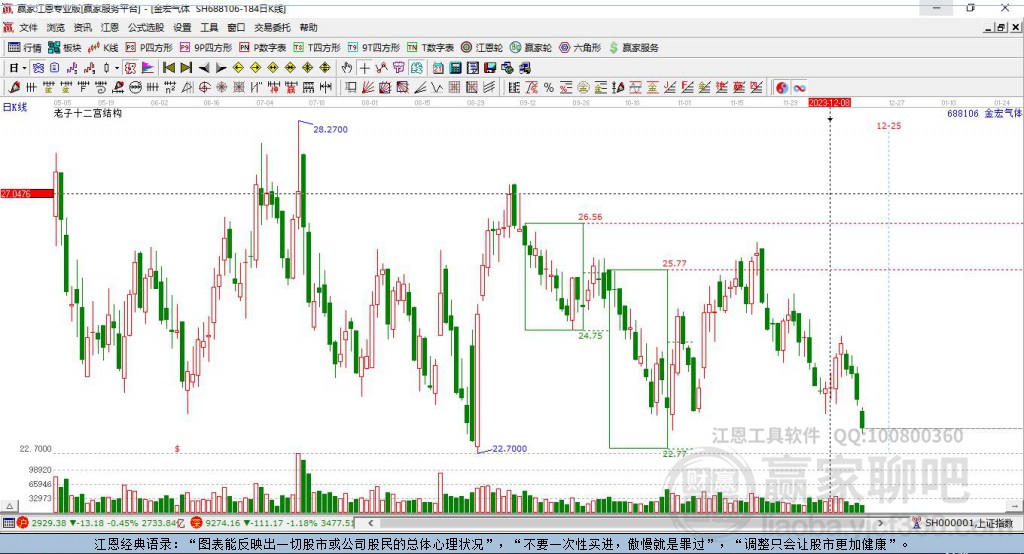Select the percent % retracement tool

(549, 87)
